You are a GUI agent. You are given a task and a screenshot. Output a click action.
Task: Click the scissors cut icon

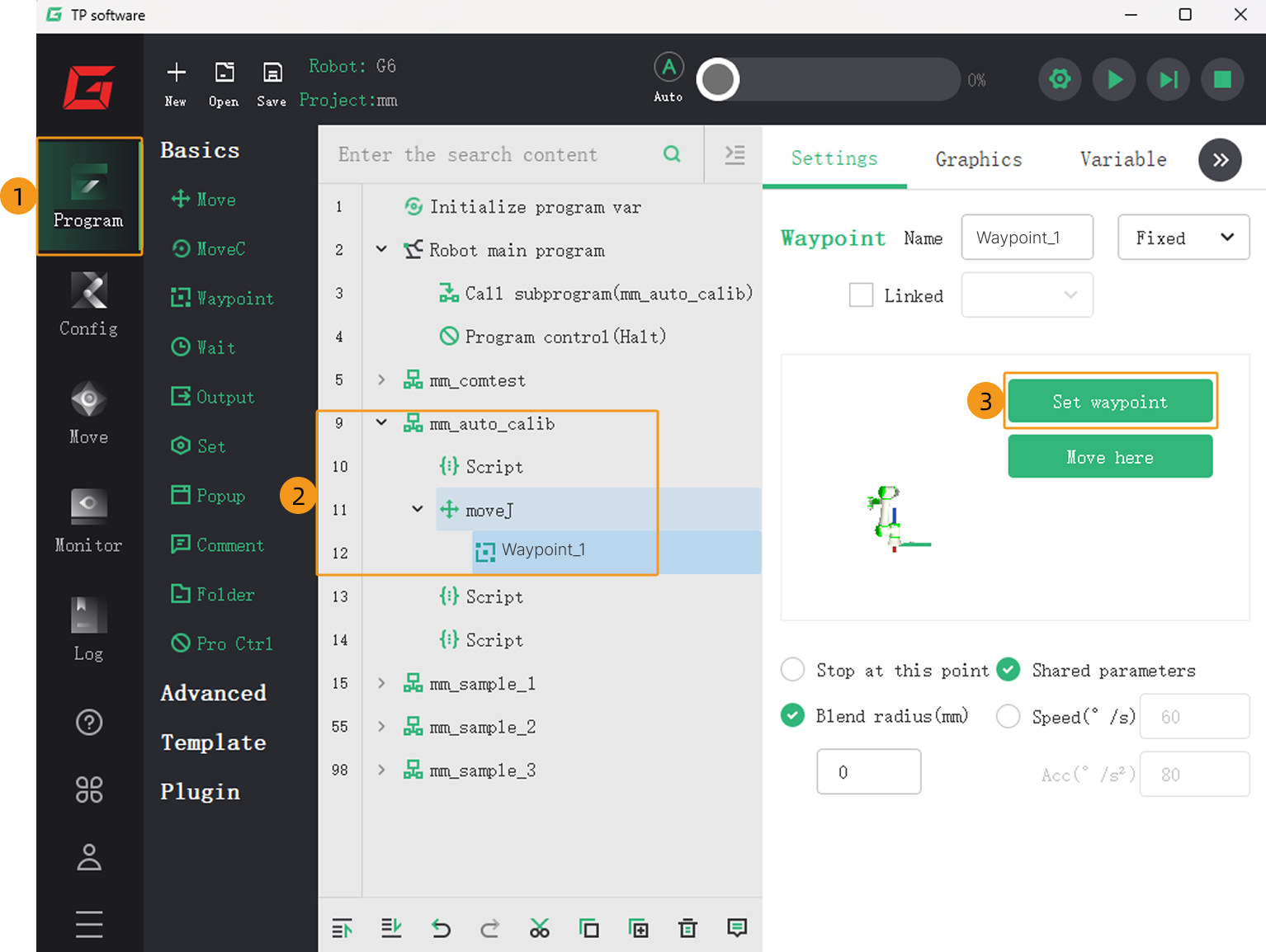pyautogui.click(x=539, y=929)
